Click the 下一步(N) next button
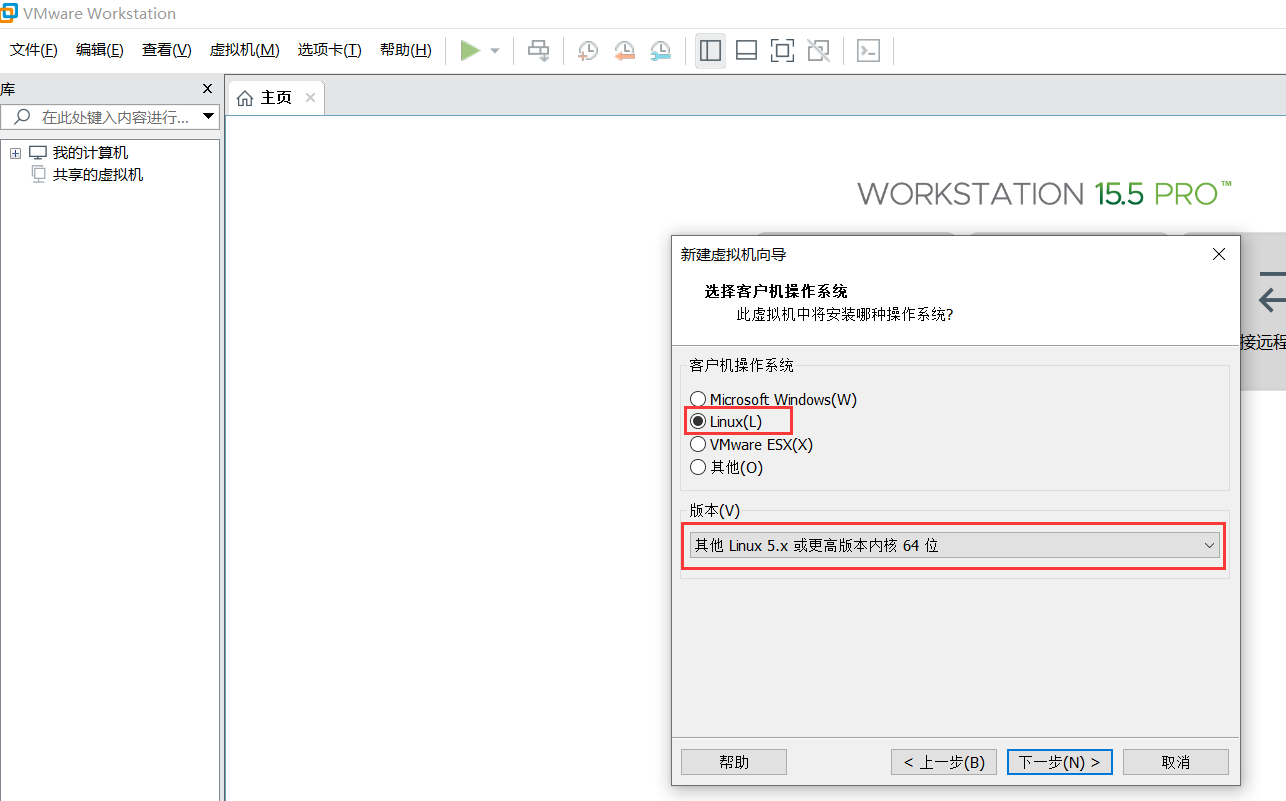Image resolution: width=1286 pixels, height=801 pixels. (1060, 762)
